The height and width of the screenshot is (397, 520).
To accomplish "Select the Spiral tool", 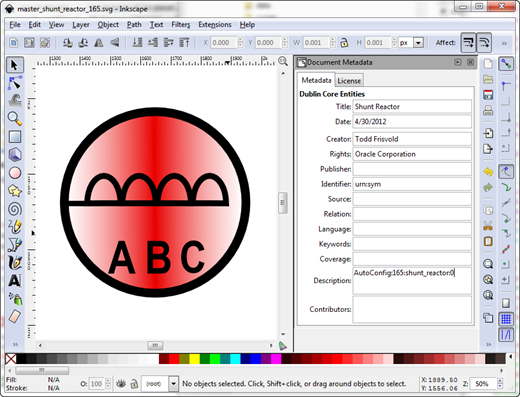I will [x=15, y=209].
